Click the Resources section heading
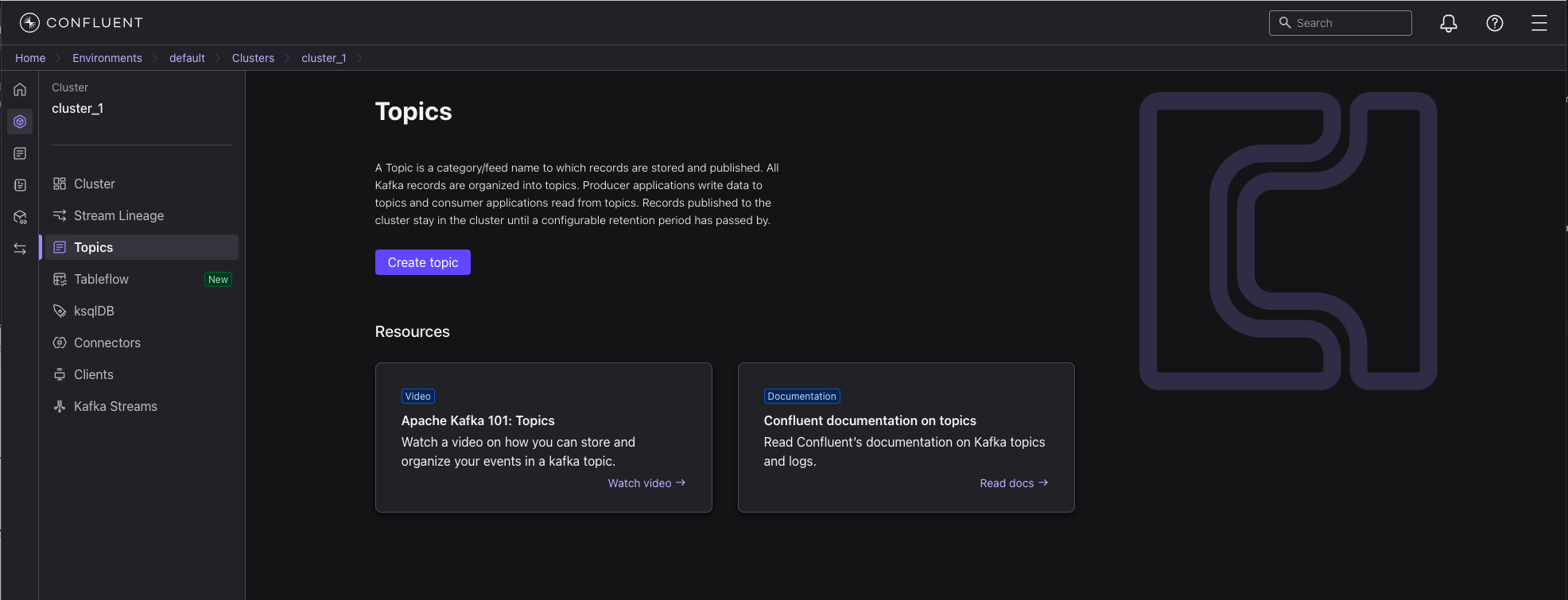The width and height of the screenshot is (1568, 600). pos(413,331)
